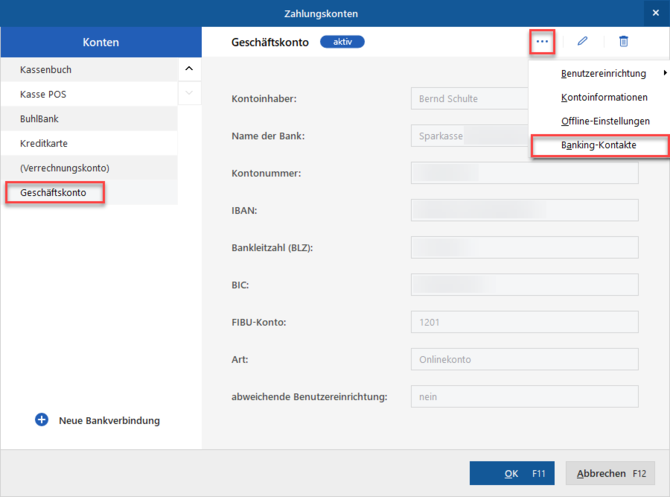Click the Kontonummer field
The width and height of the screenshot is (670, 497).
[525, 173]
